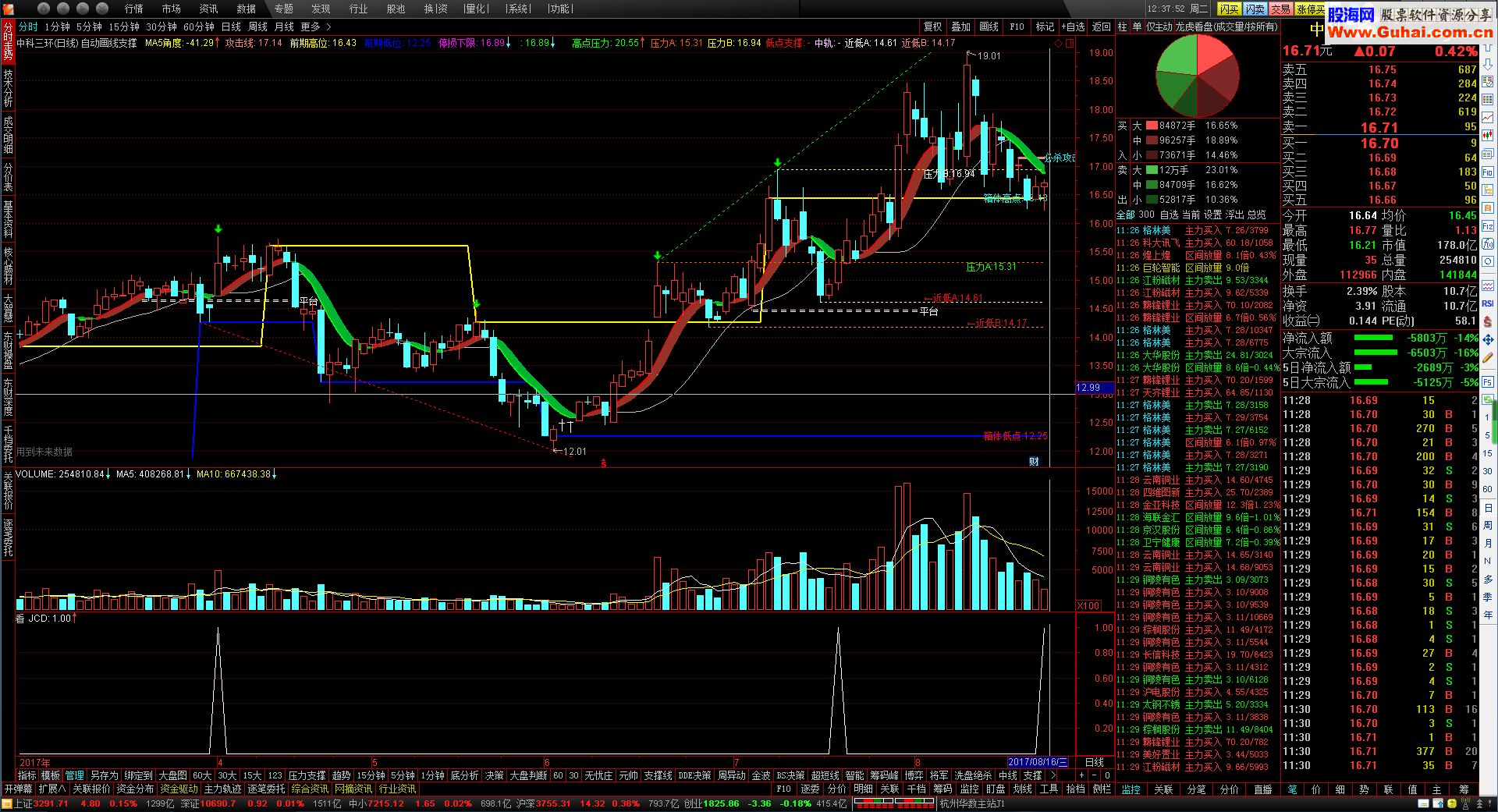Click green 净流入额 bar indicator
The height and width of the screenshot is (812, 1498).
click(x=1373, y=338)
